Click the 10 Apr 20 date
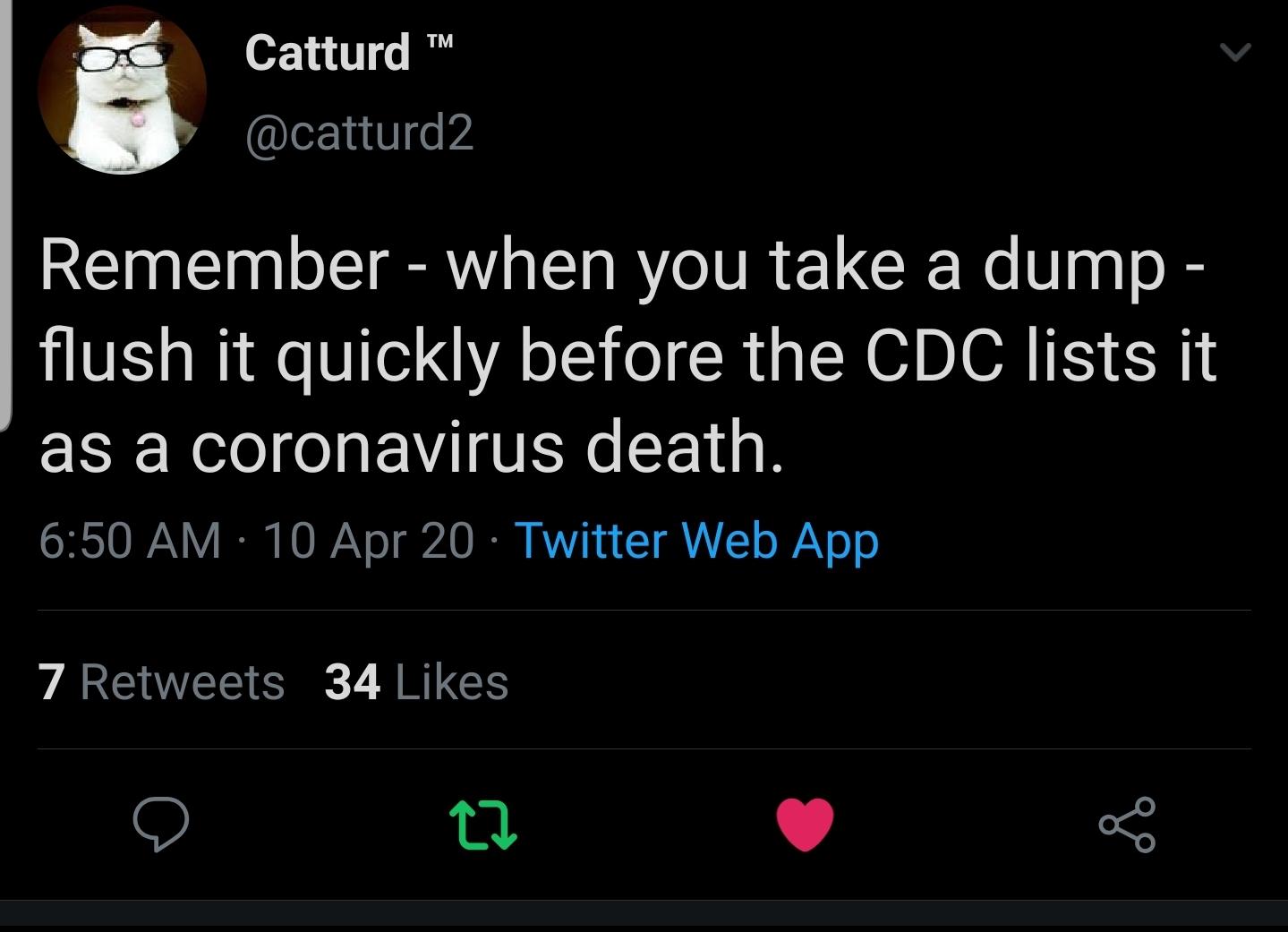 368,541
